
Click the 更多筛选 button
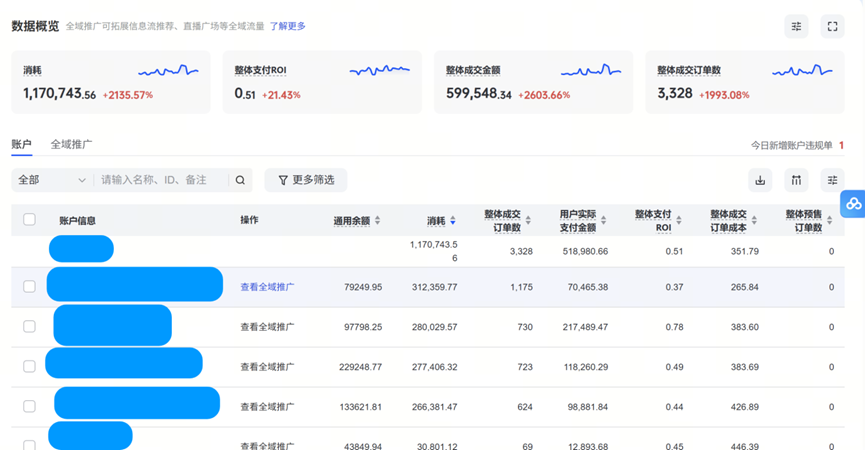pos(306,180)
